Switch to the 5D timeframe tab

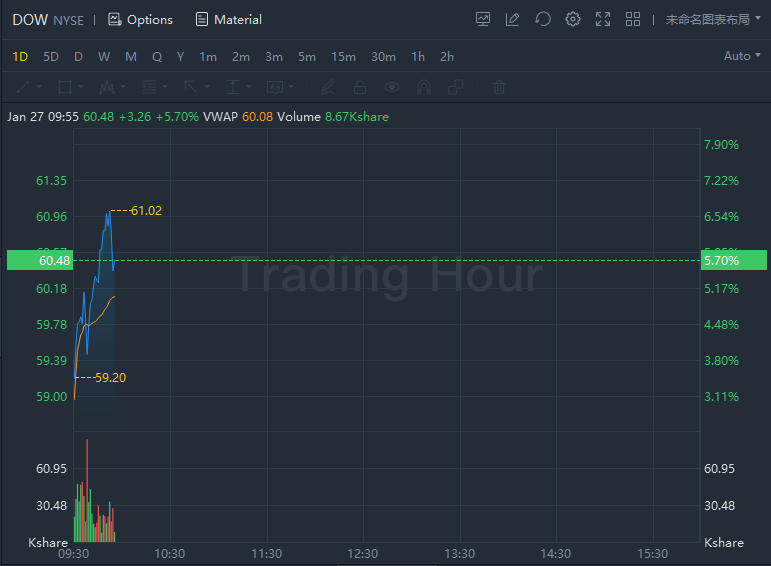[51, 57]
